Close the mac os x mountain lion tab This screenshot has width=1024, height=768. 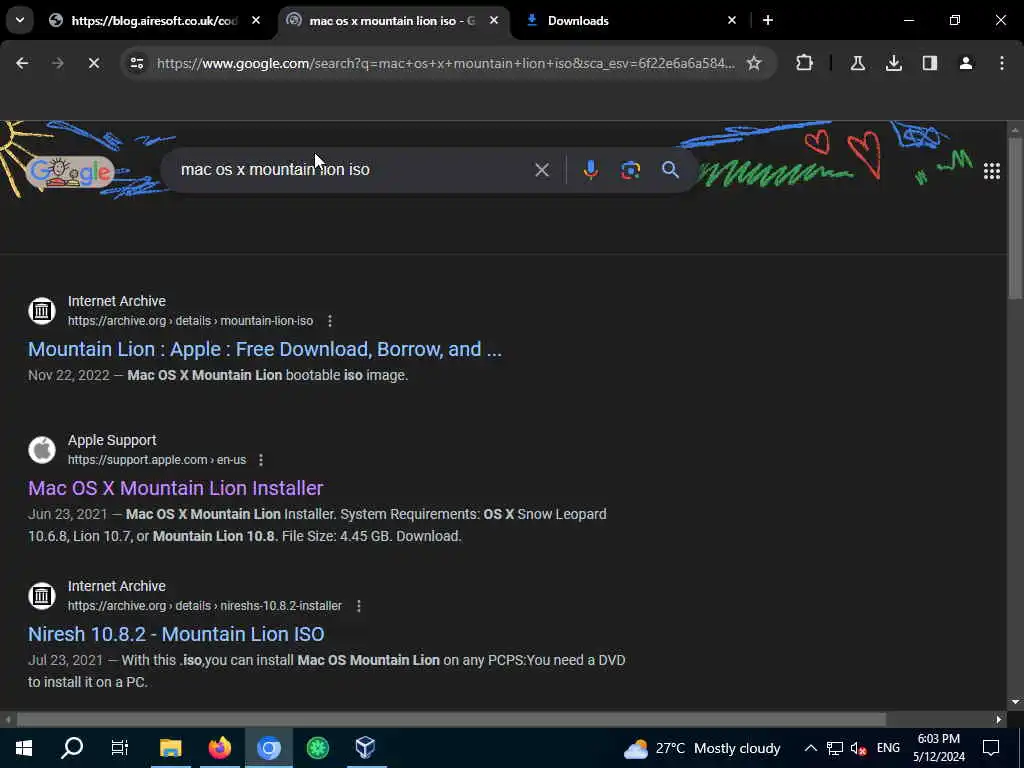tap(494, 21)
